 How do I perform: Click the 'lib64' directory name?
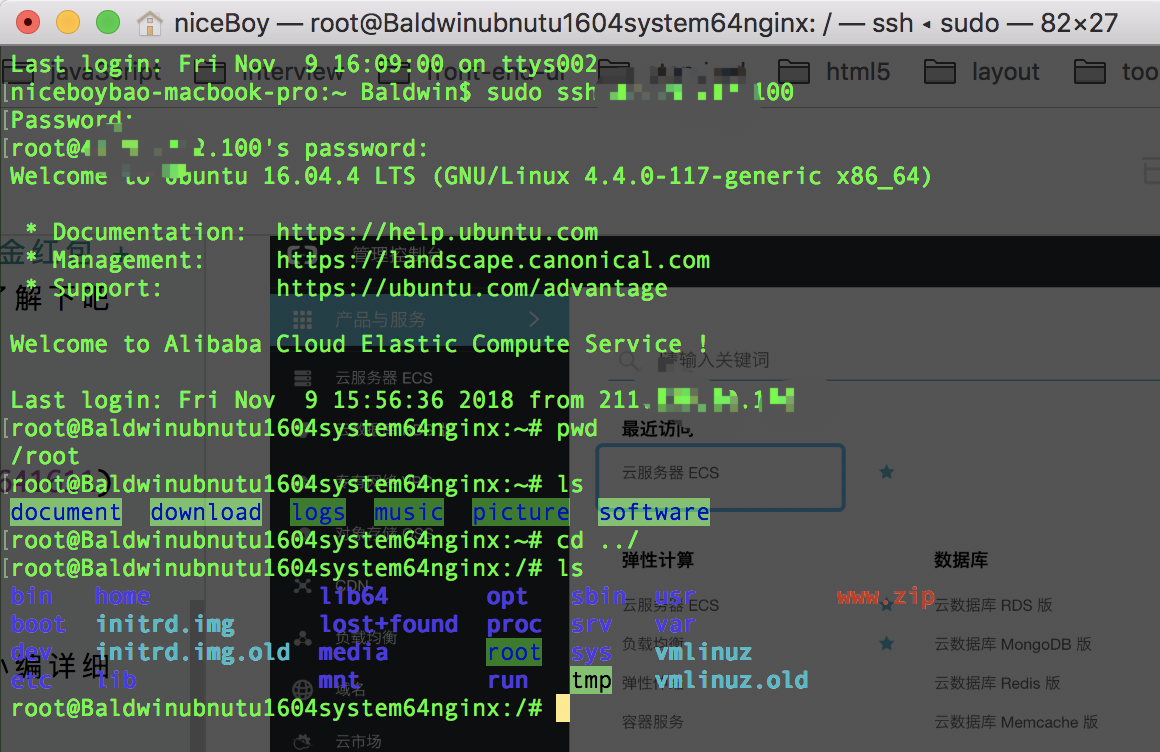pos(354,597)
